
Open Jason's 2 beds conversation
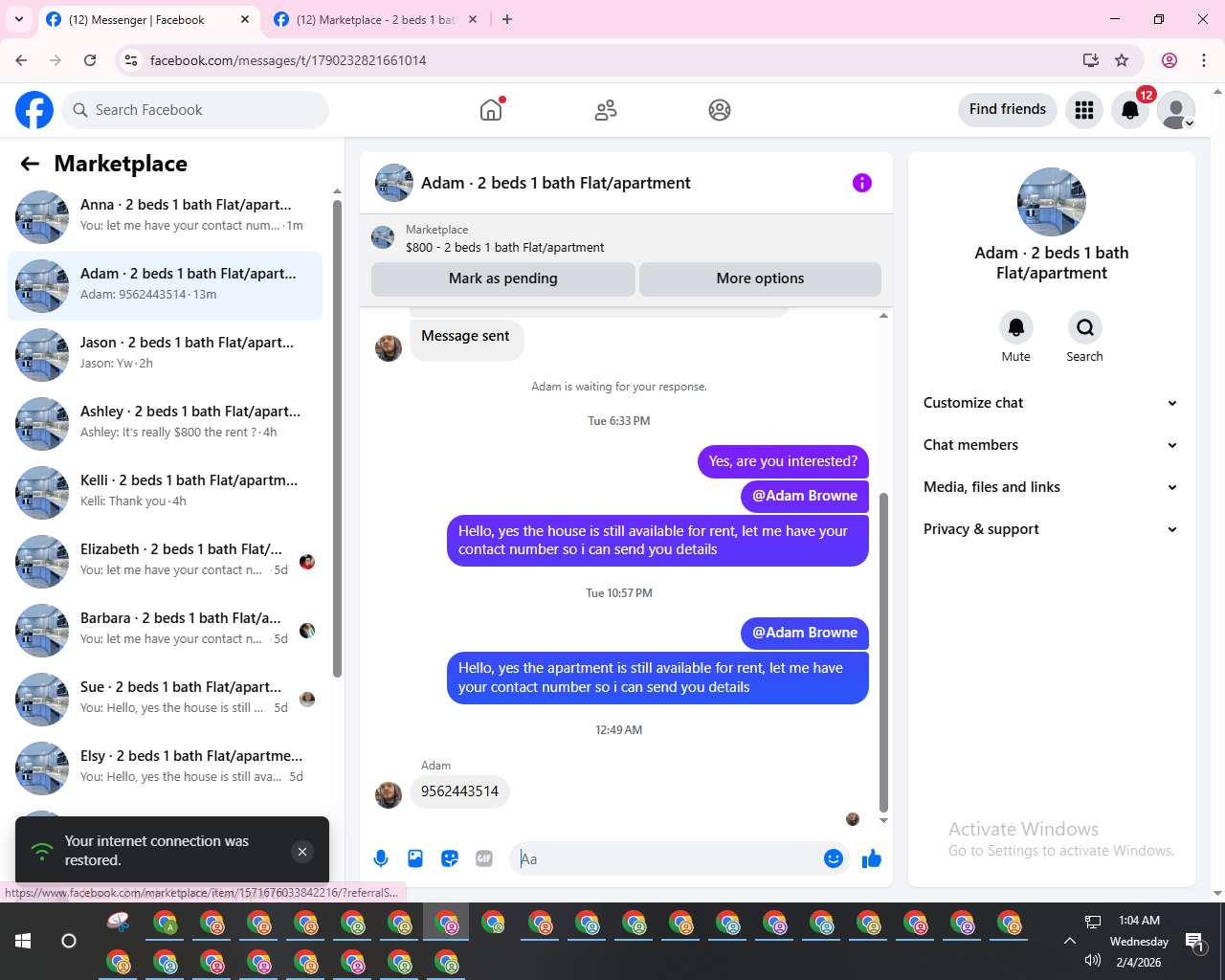[165, 355]
